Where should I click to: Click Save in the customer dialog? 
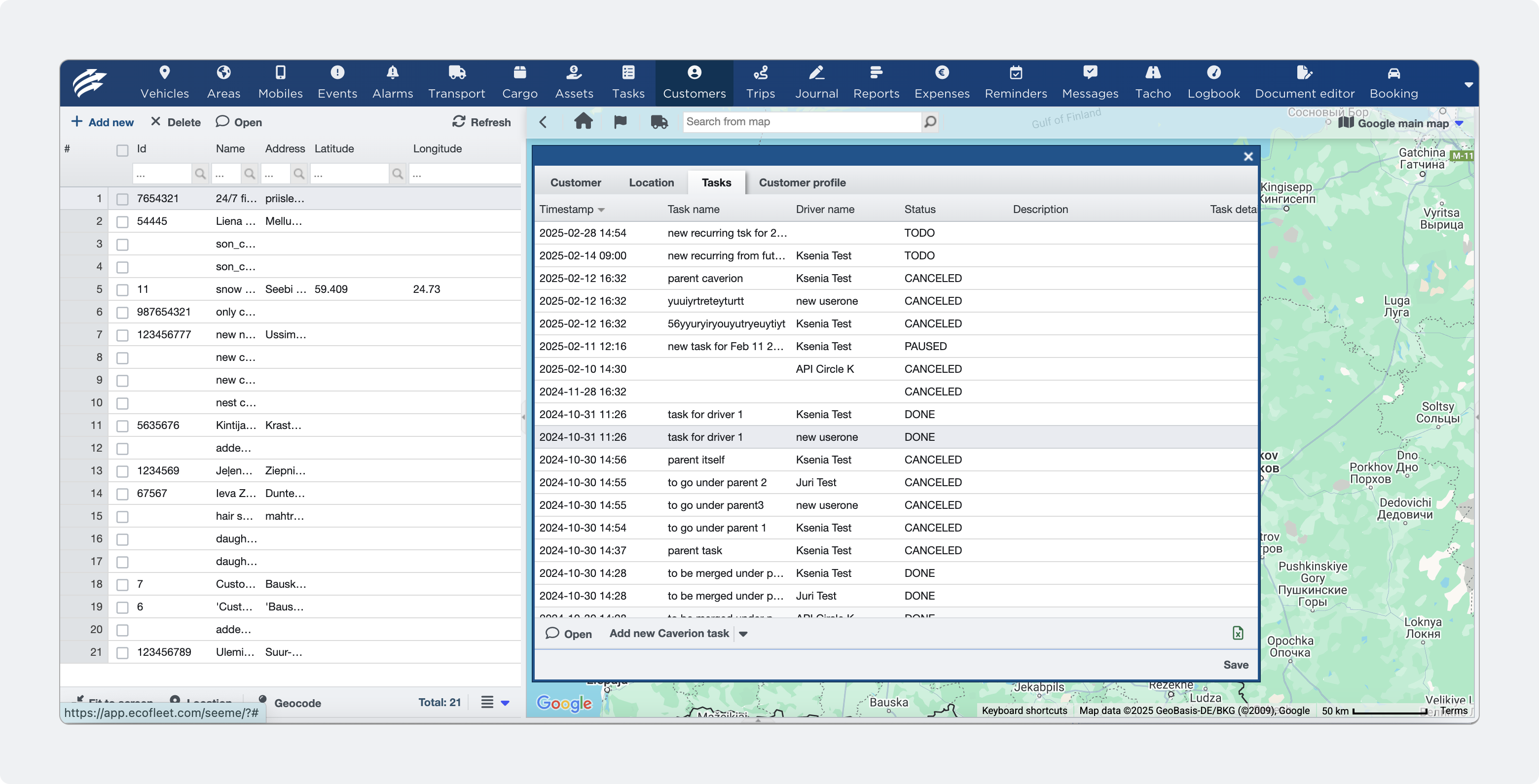click(1236, 665)
